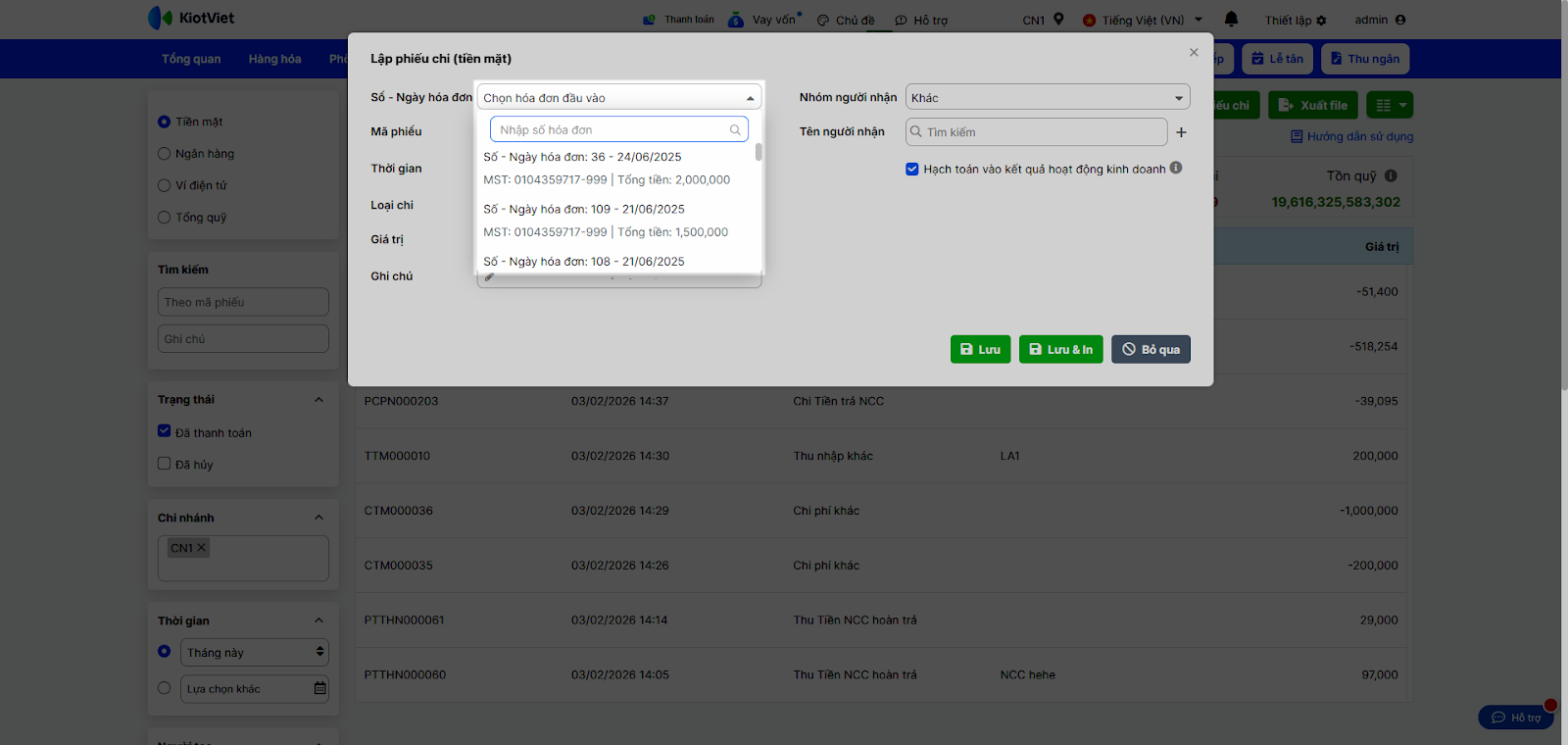Toggle the Đã hủy checkbox
Screen dimensions: 1568x745
[x=164, y=464]
